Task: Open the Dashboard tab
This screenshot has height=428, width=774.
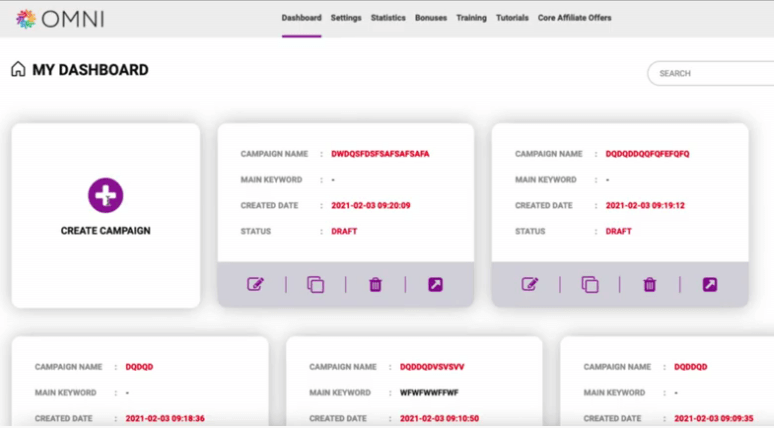Action: click(x=302, y=18)
